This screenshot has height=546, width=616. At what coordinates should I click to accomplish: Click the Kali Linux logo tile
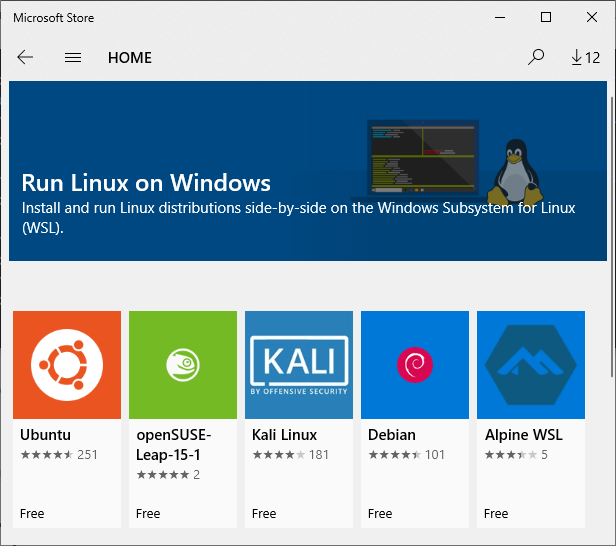tap(299, 365)
